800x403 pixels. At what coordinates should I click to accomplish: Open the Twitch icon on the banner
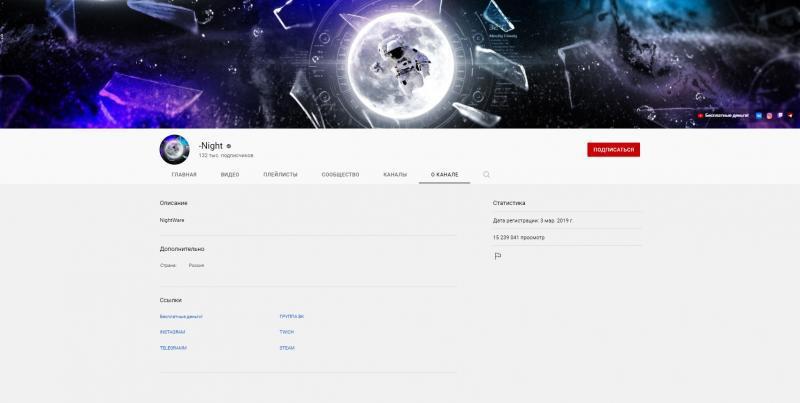pos(780,115)
